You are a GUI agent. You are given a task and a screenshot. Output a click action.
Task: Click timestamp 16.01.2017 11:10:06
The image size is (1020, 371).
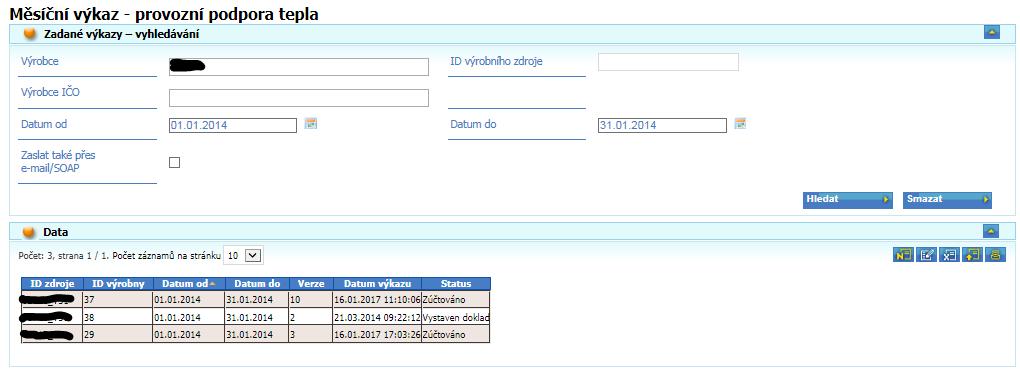(x=377, y=300)
